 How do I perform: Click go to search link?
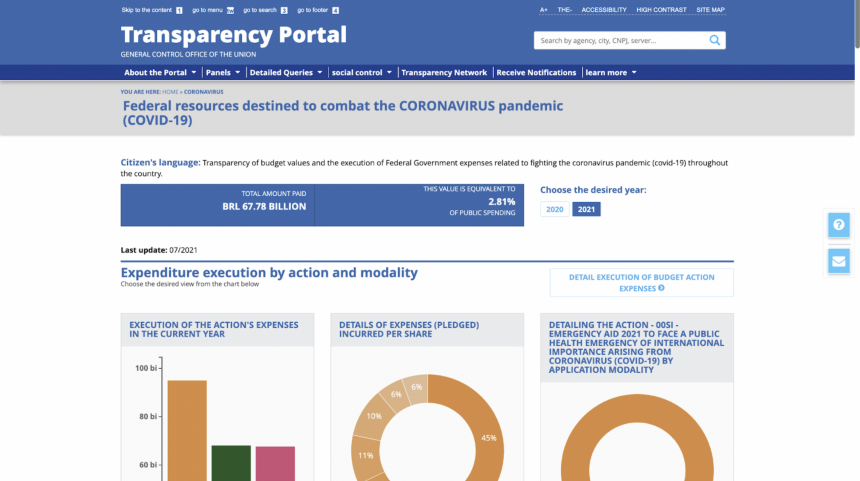[x=265, y=10]
